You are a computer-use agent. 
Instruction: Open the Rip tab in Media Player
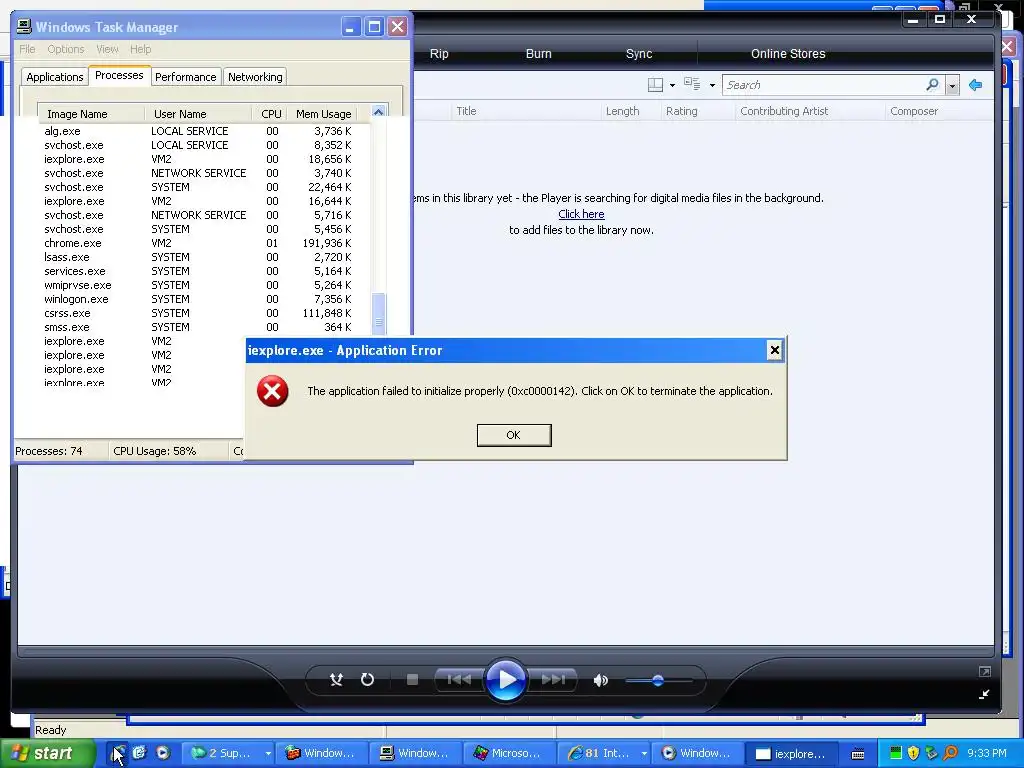pos(439,54)
